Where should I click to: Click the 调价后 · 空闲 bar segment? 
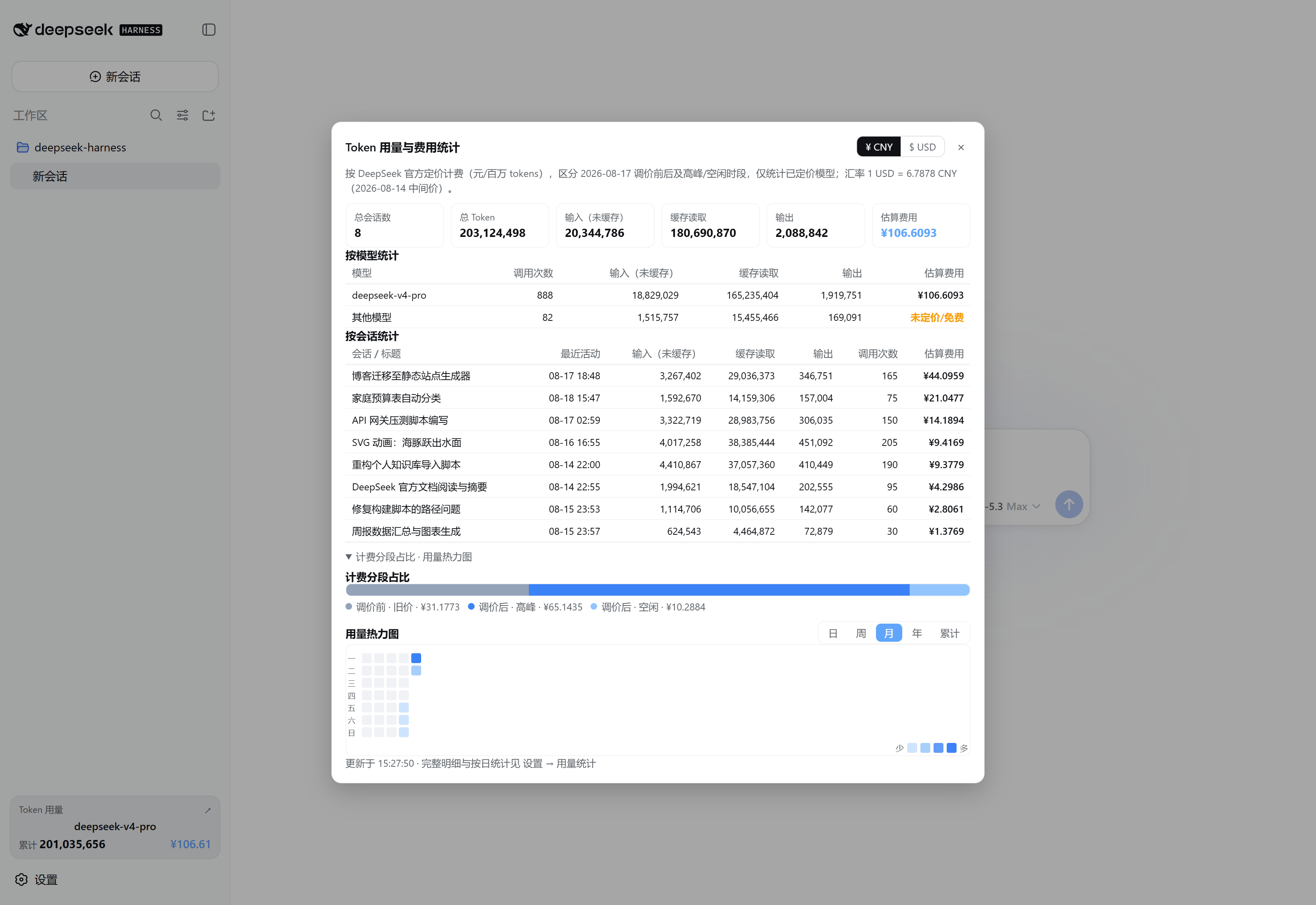(x=940, y=590)
